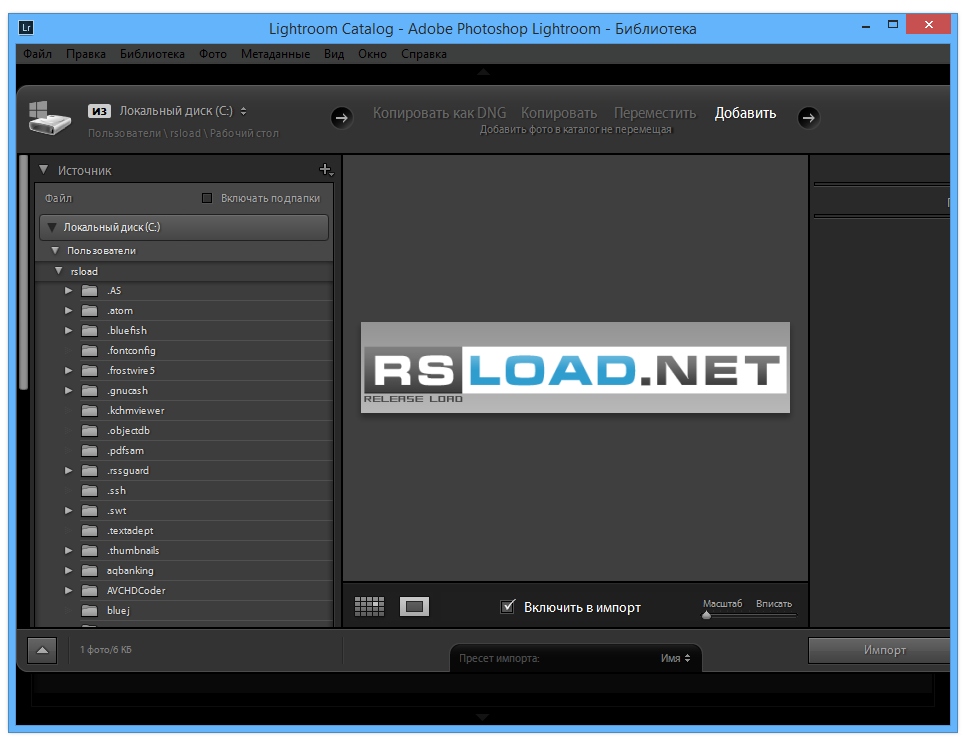The height and width of the screenshot is (750, 970).
Task: Expand the aqbanking folder
Action: tap(69, 571)
